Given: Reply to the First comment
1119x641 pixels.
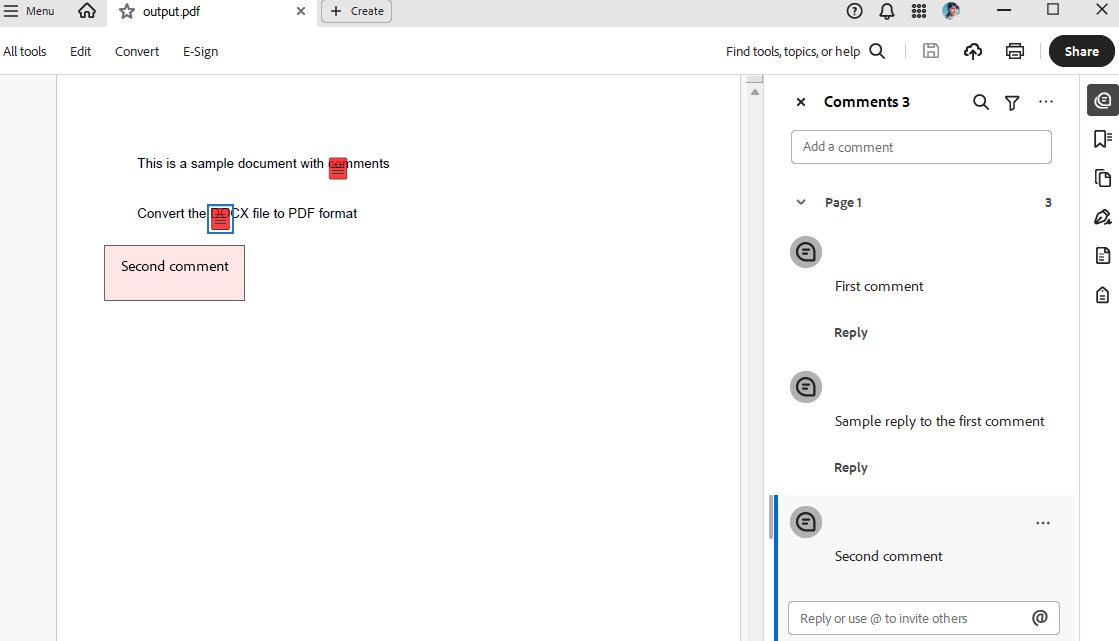Looking at the screenshot, I should click(850, 332).
